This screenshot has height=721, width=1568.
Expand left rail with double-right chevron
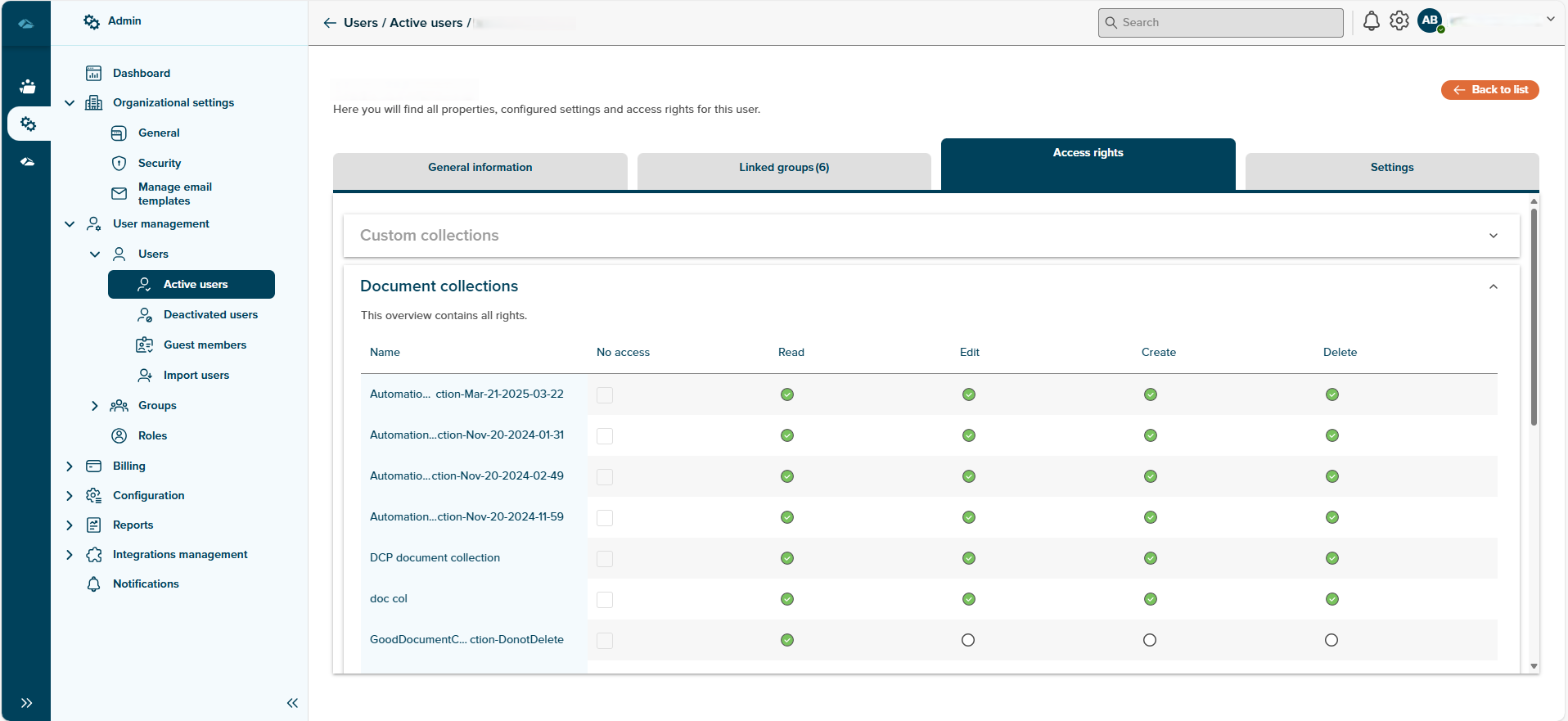pos(27,703)
